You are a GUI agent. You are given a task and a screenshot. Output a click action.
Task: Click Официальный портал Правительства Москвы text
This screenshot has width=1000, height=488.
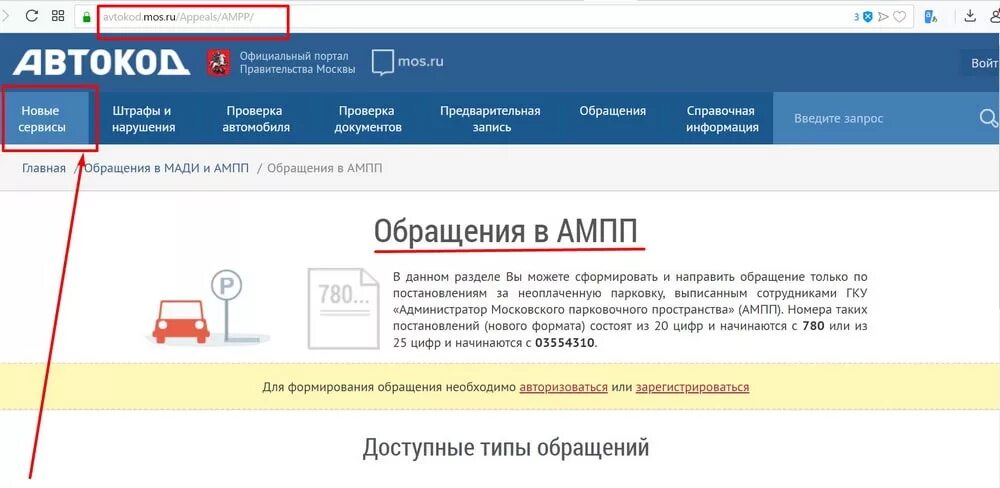(x=297, y=63)
